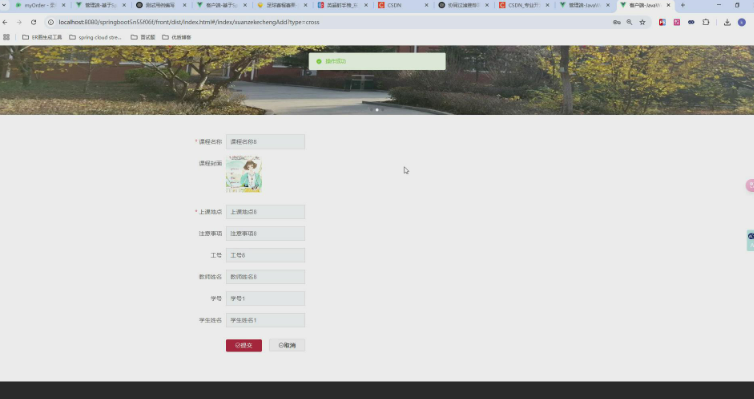Click the 教师姓名 input field

(x=265, y=277)
